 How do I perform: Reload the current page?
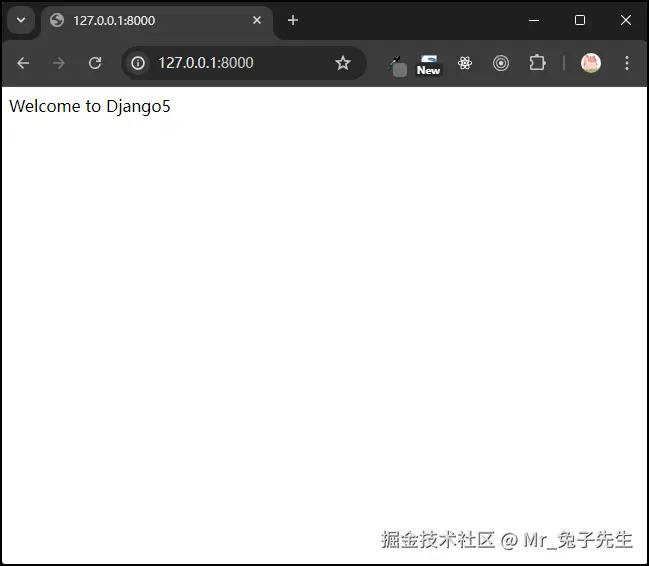point(95,63)
